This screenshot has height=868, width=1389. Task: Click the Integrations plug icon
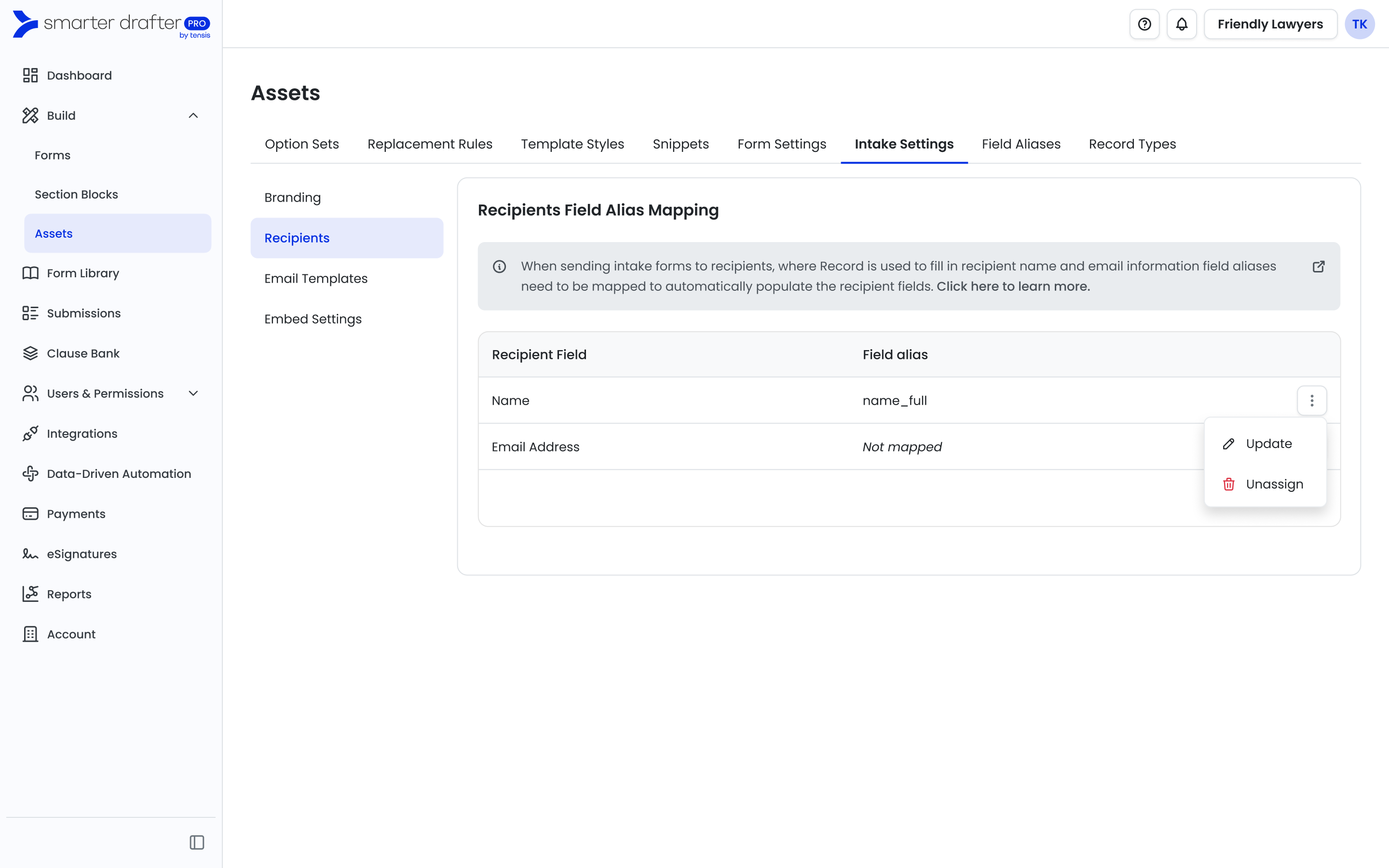pos(30,434)
